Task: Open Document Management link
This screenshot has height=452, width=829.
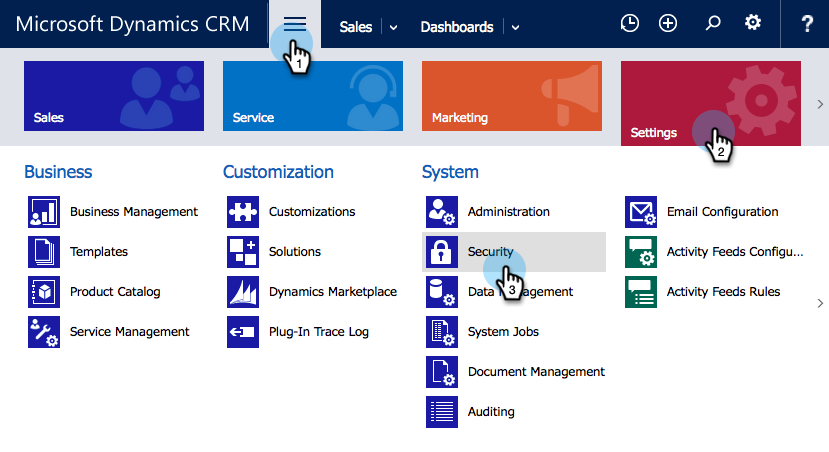Action: click(536, 372)
